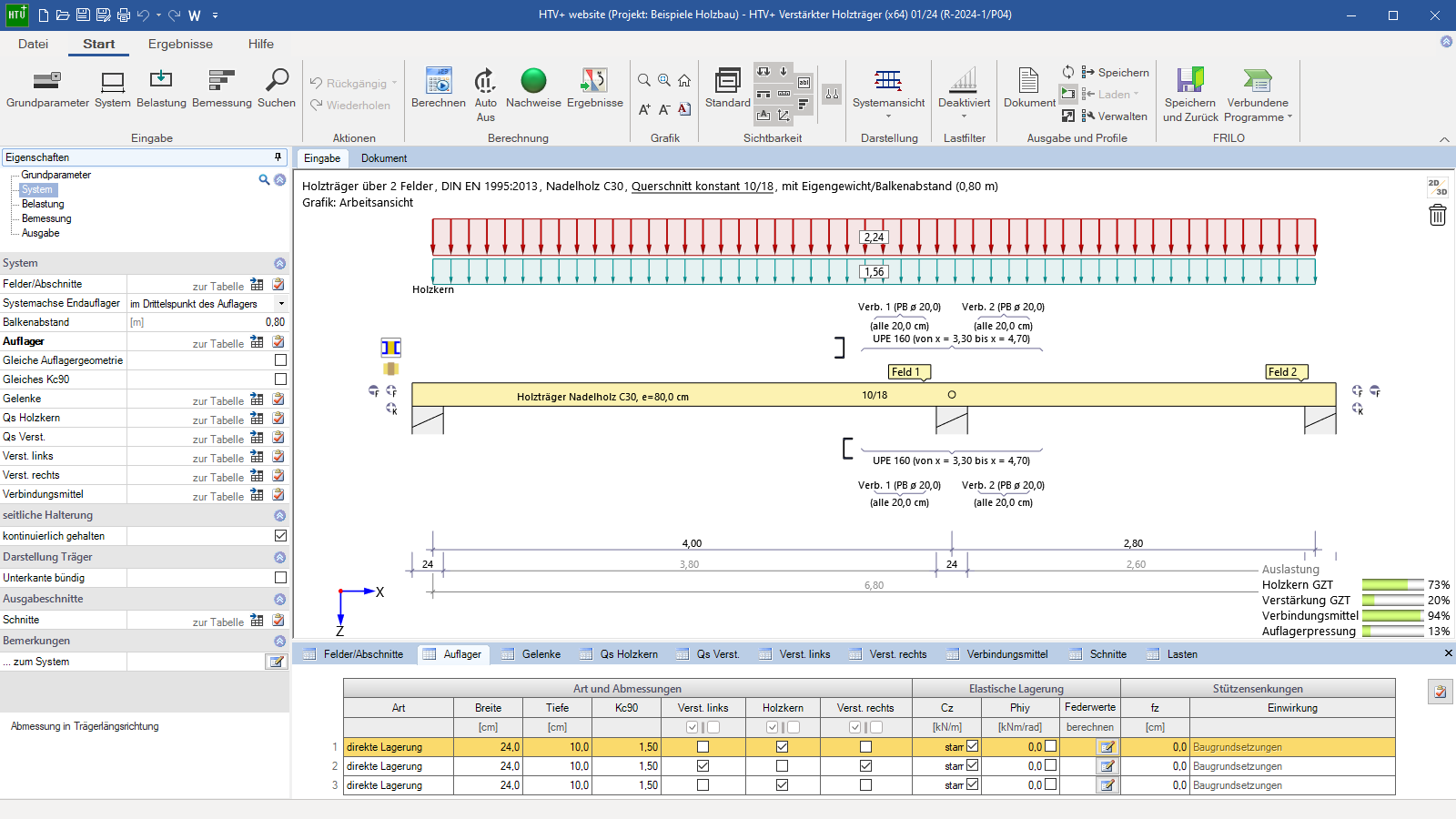Uncheck the kontinuierlich gehalten checkbox

[x=280, y=536]
